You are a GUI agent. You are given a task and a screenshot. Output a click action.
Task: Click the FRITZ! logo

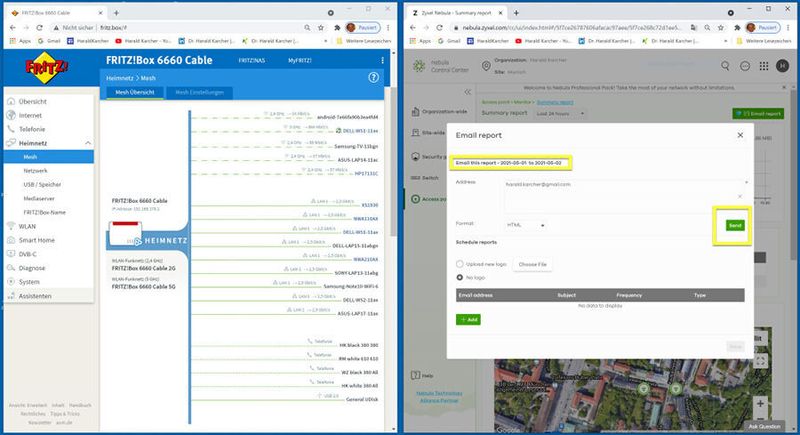pos(46,67)
